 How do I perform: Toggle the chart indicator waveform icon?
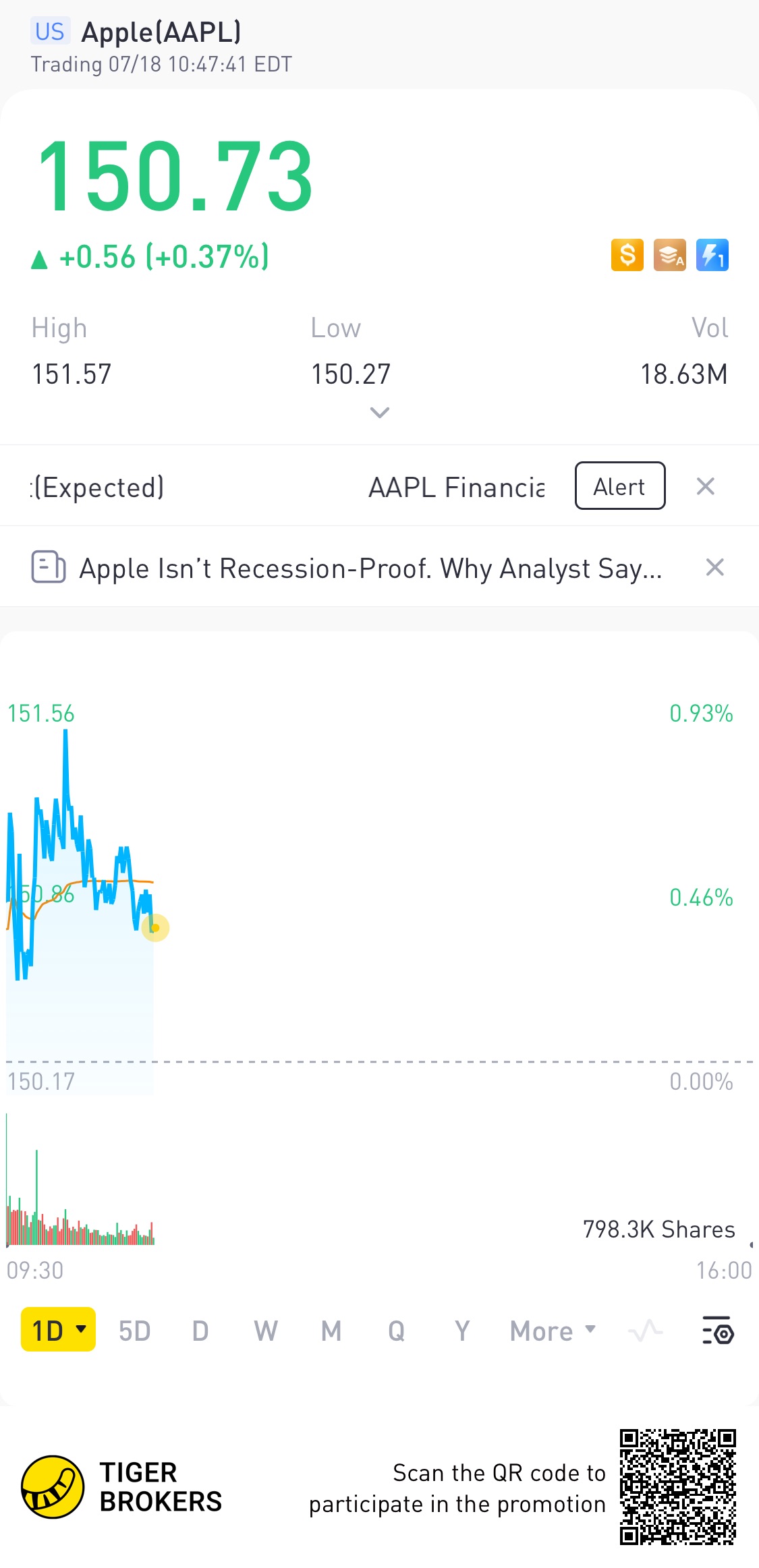(x=645, y=1331)
